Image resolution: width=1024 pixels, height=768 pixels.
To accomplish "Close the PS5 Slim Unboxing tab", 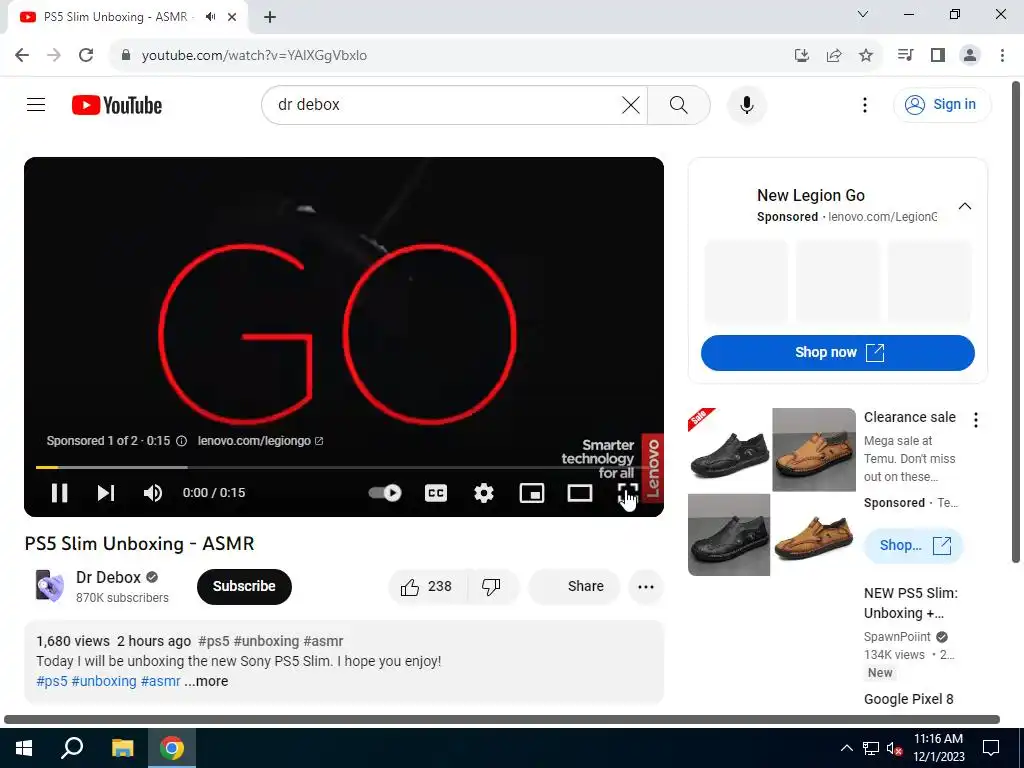I will coord(232,17).
